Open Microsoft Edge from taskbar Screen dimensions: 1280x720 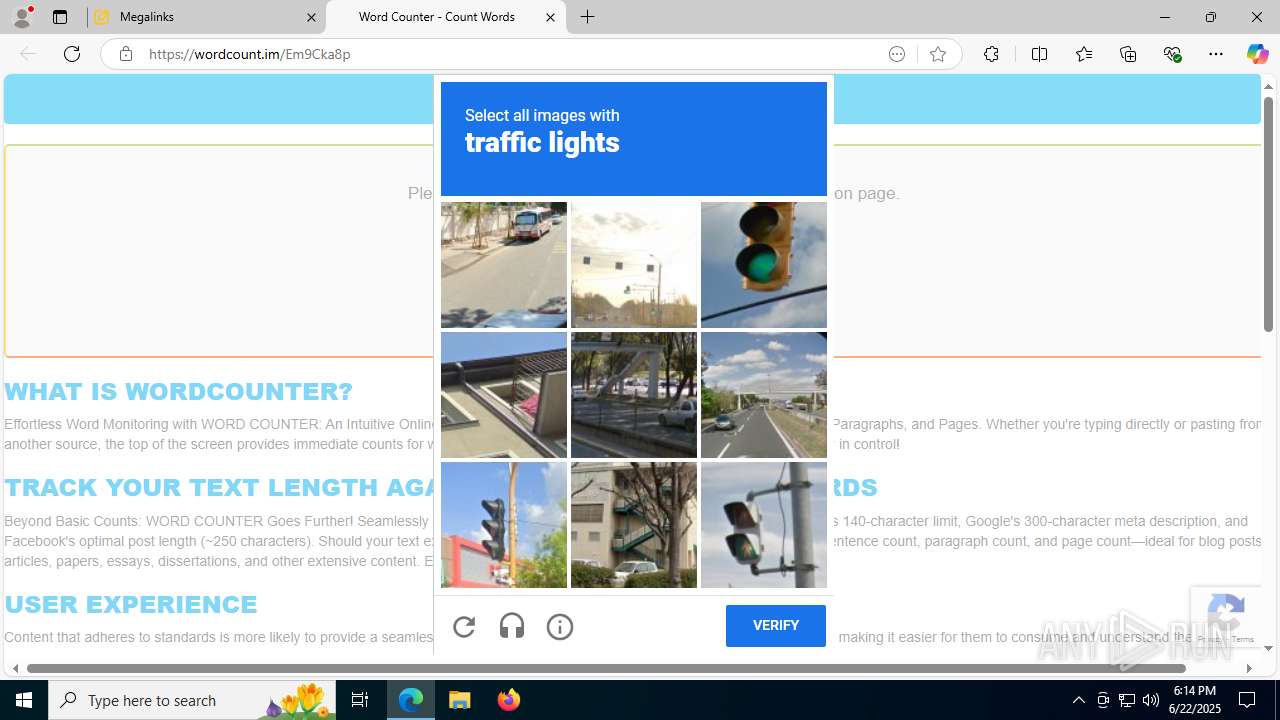[x=411, y=700]
